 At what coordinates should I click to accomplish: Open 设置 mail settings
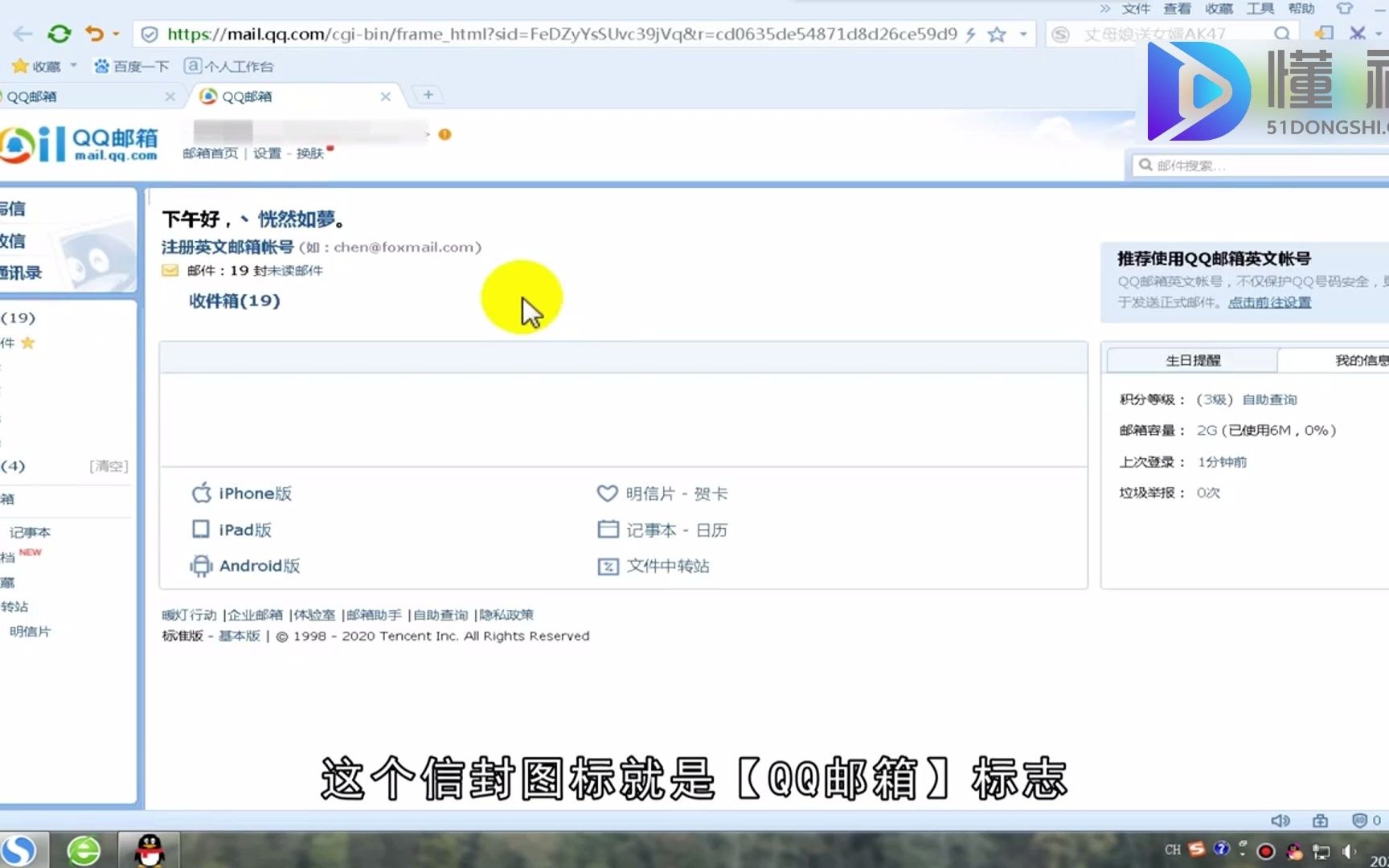(267, 154)
